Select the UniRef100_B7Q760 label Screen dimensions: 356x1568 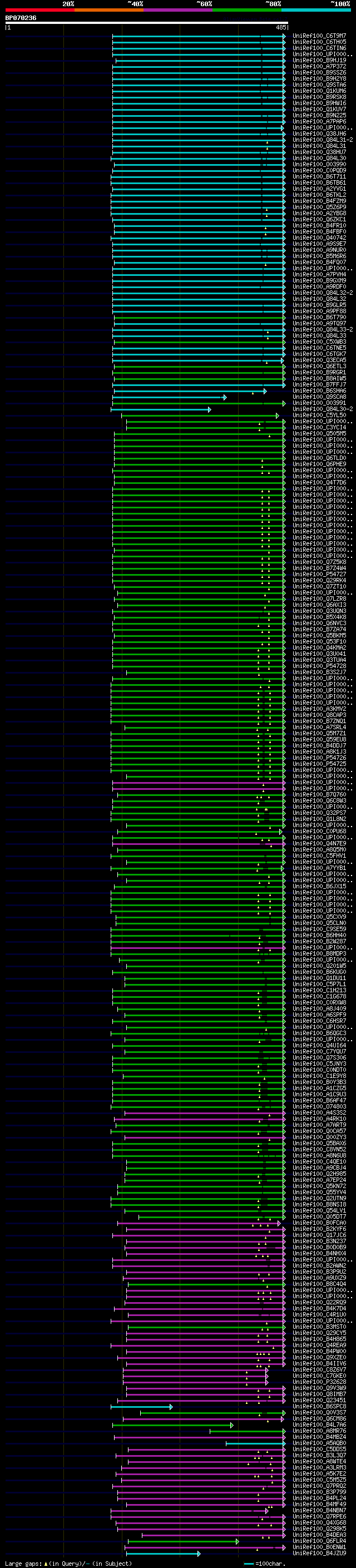319,794
